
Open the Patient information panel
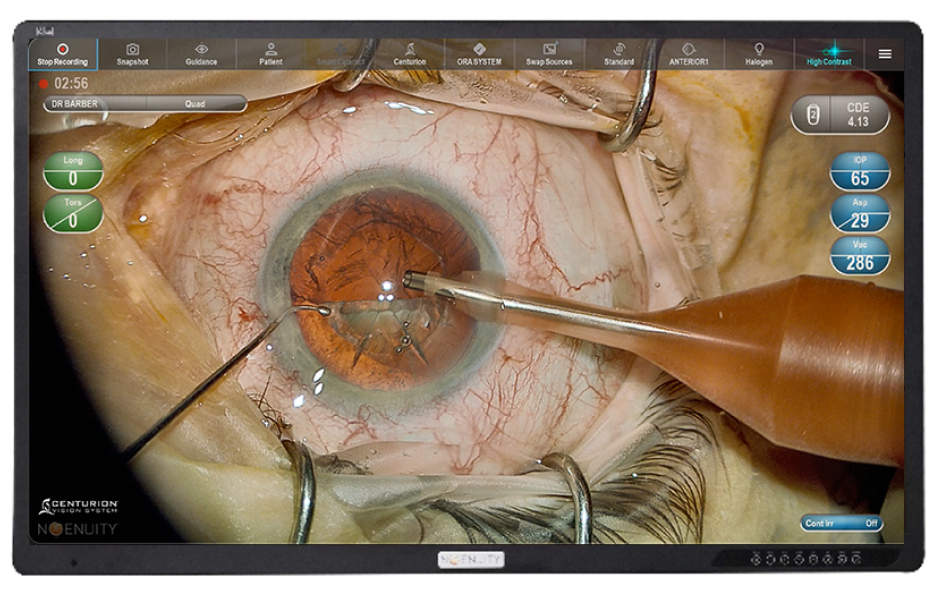(x=270, y=54)
